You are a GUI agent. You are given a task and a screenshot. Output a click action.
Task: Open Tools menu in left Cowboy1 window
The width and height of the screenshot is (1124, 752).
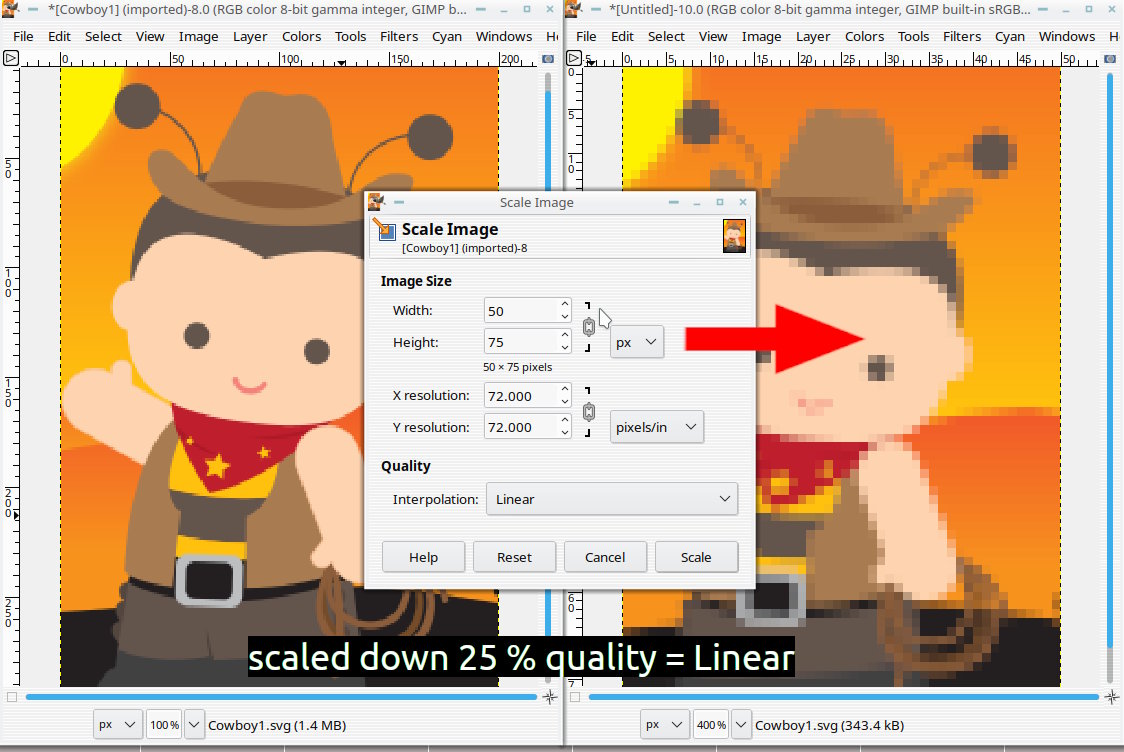[x=351, y=37]
